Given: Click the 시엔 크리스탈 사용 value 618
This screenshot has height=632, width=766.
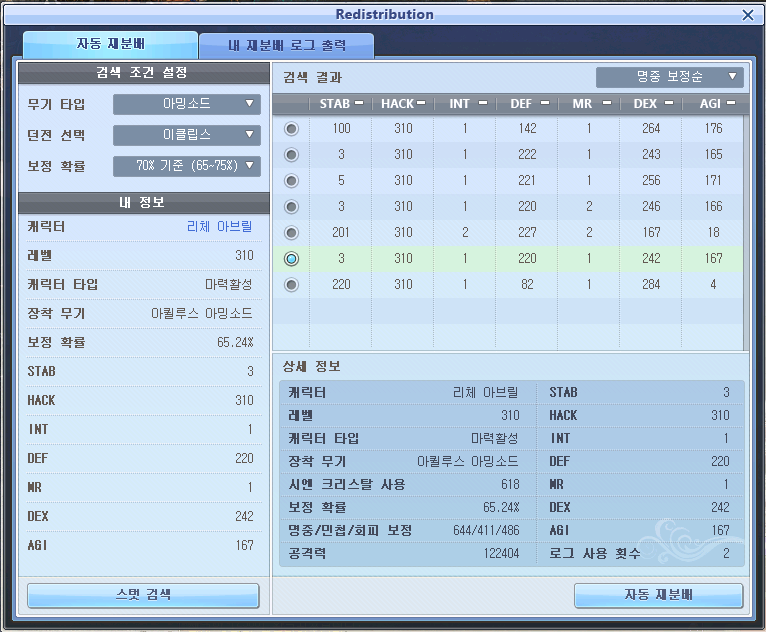Looking at the screenshot, I should (x=510, y=484).
